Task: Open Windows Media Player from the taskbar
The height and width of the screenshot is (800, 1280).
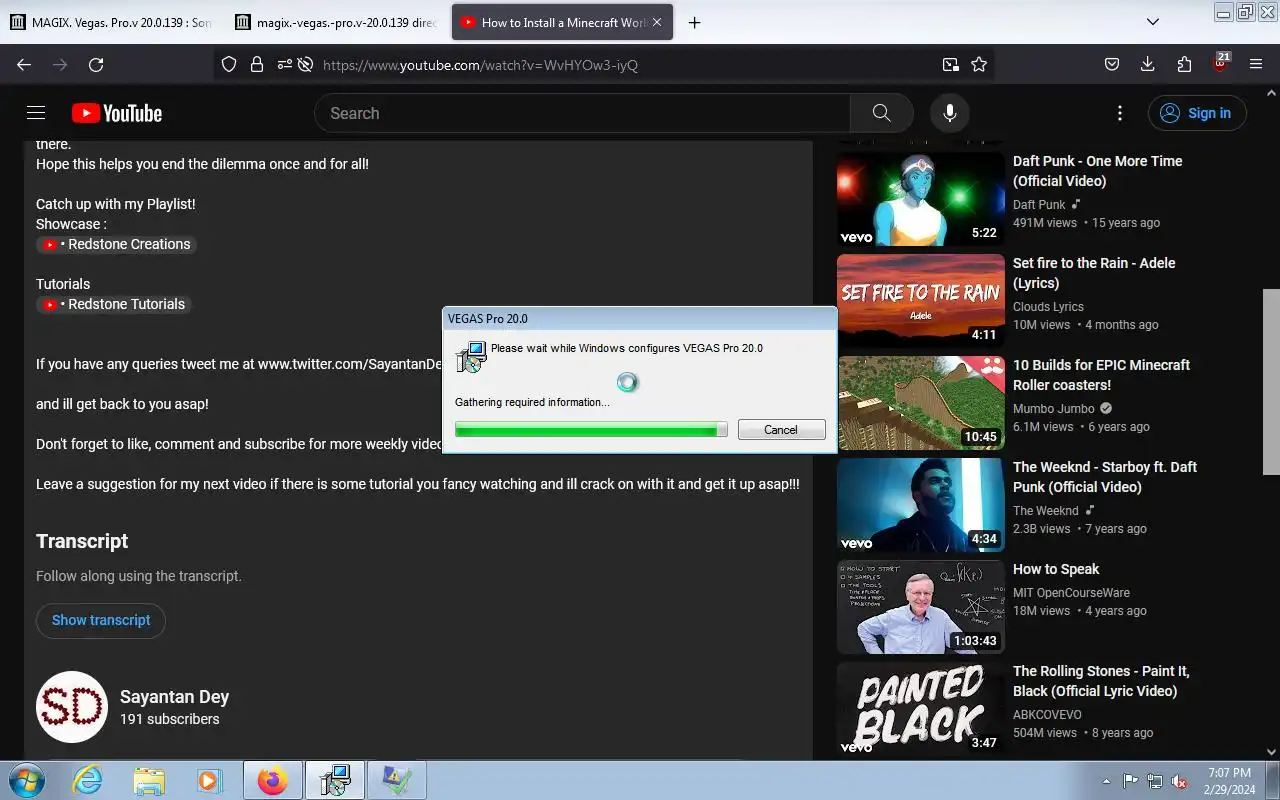Action: click(x=209, y=780)
